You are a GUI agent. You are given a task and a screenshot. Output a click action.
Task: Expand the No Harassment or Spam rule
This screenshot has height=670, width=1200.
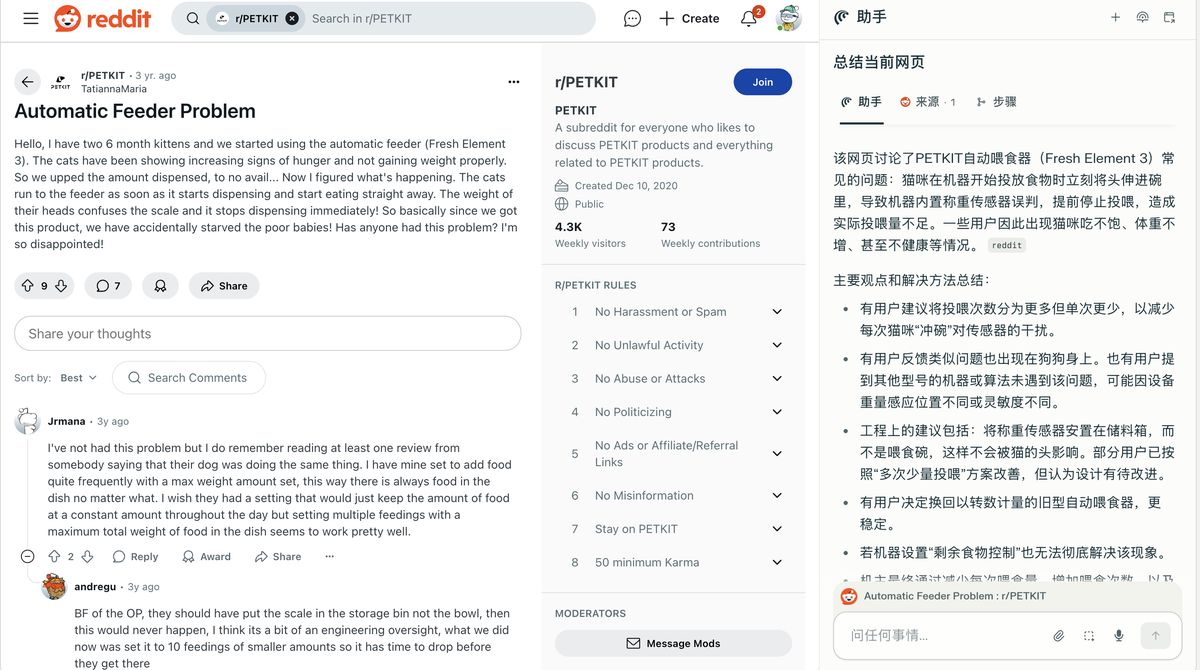pyautogui.click(x=777, y=312)
